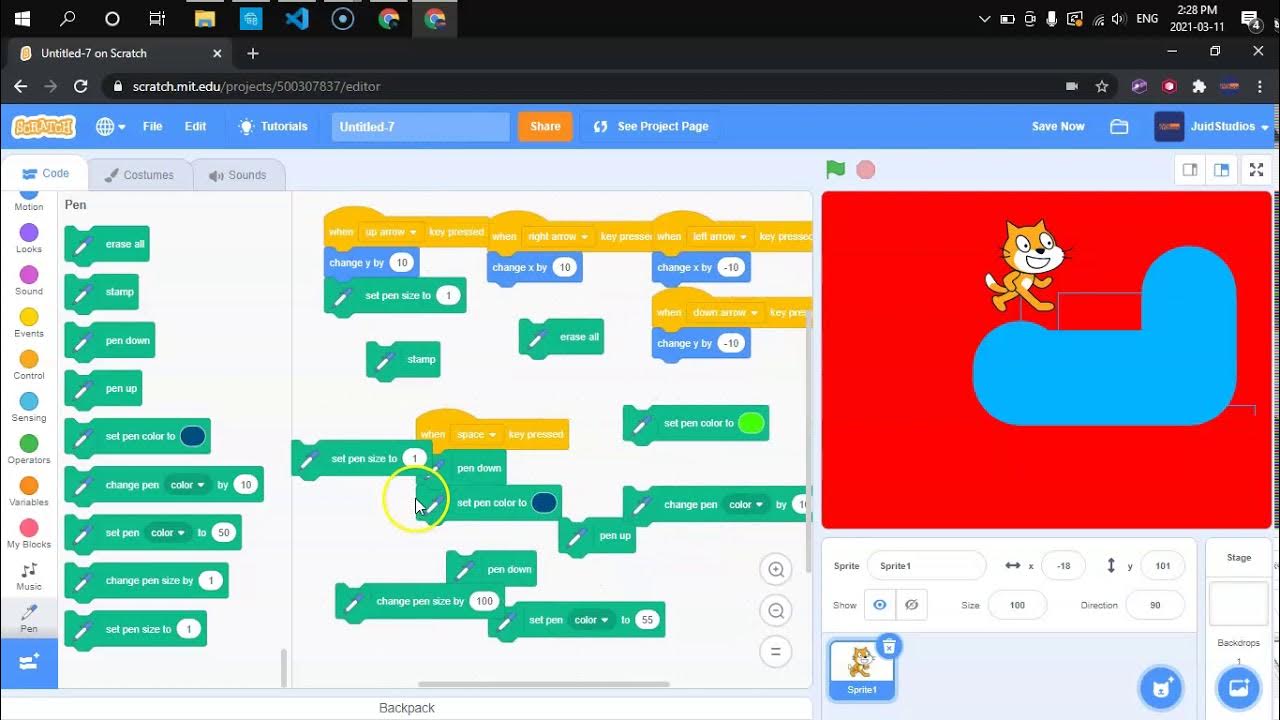This screenshot has width=1280, height=720.
Task: Open File Explorer from the taskbar
Action: (x=204, y=18)
